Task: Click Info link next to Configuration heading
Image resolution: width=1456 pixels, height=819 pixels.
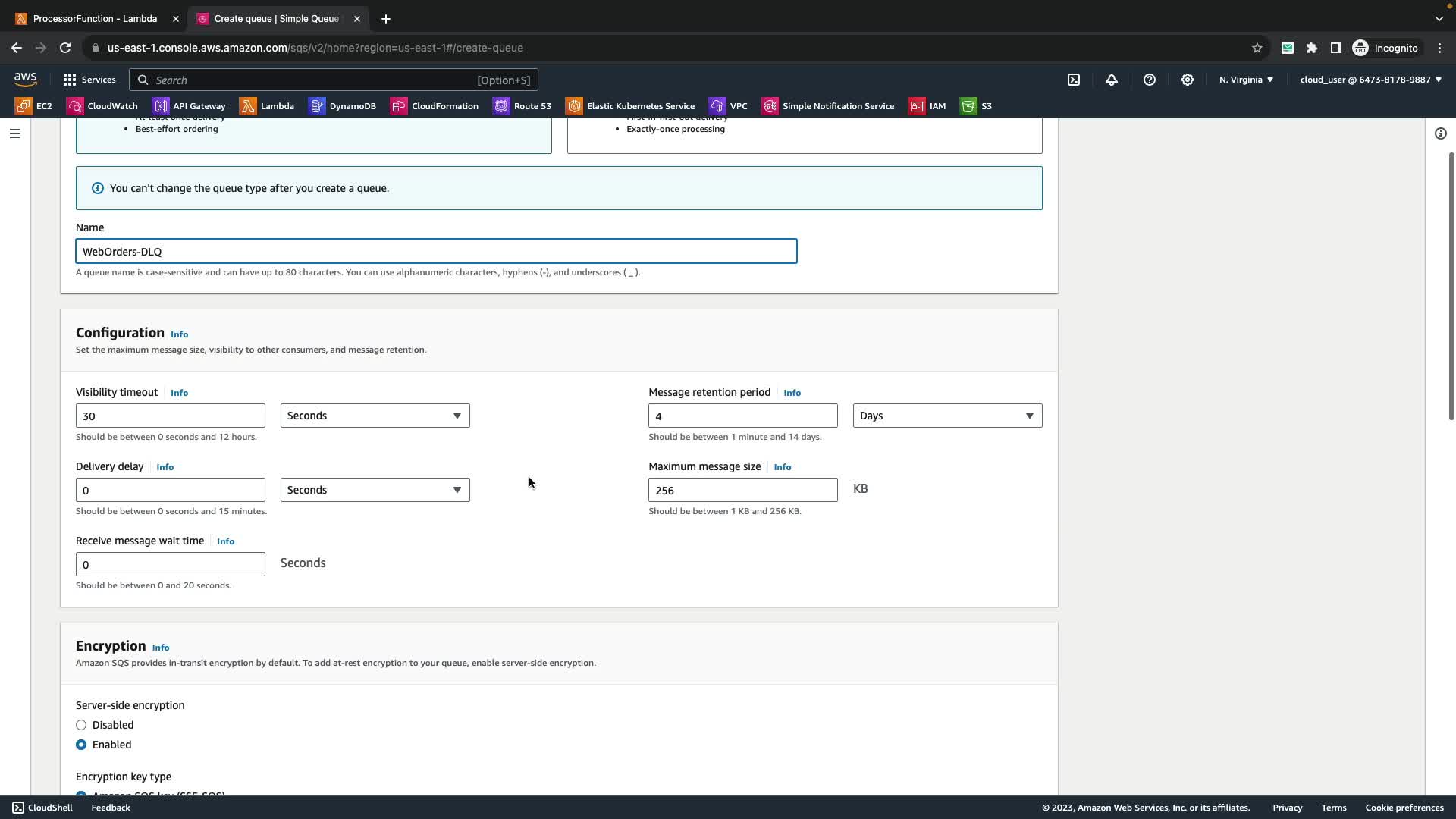Action: [x=179, y=334]
